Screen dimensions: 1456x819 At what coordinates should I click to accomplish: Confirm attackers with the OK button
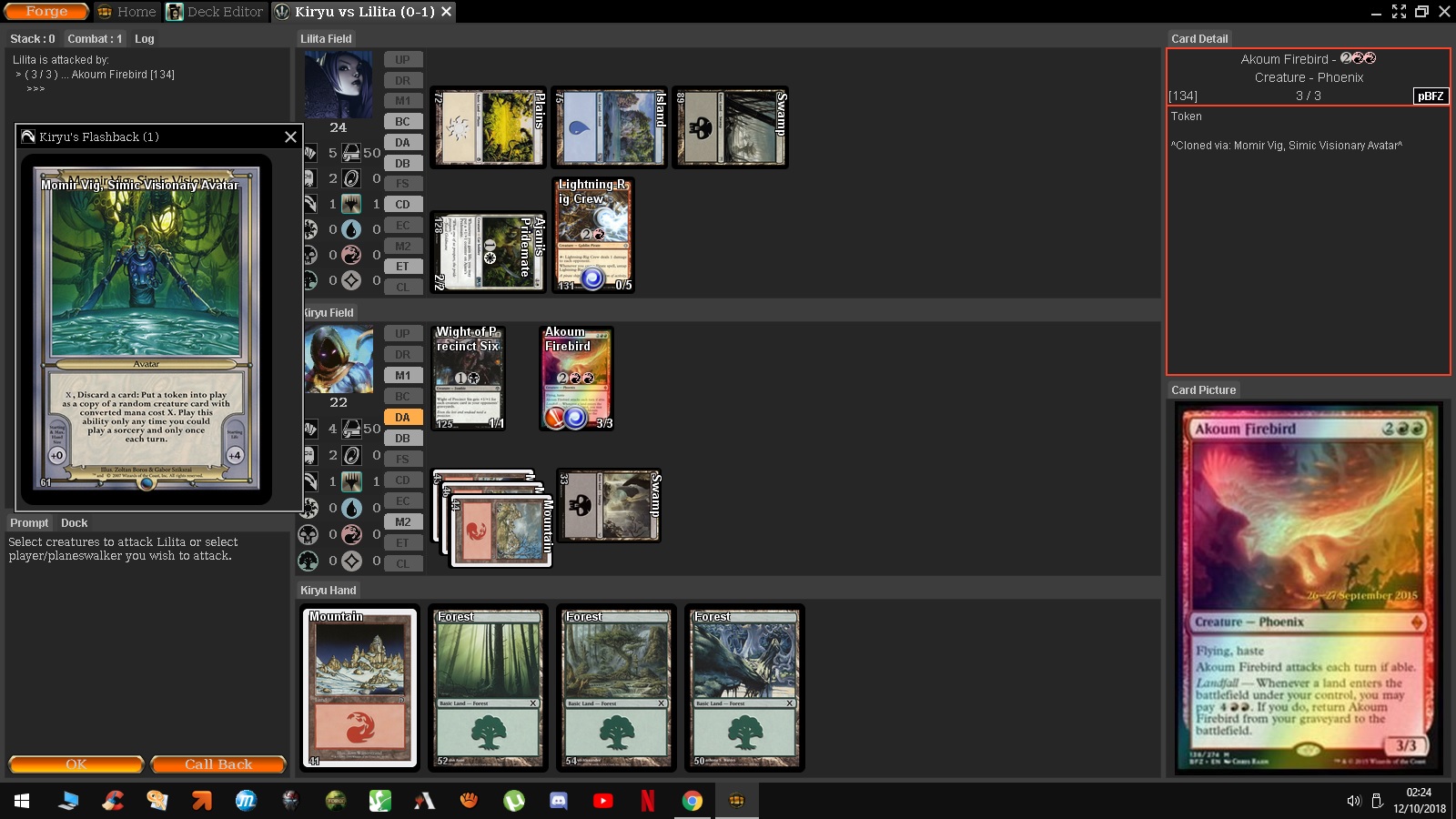[76, 764]
